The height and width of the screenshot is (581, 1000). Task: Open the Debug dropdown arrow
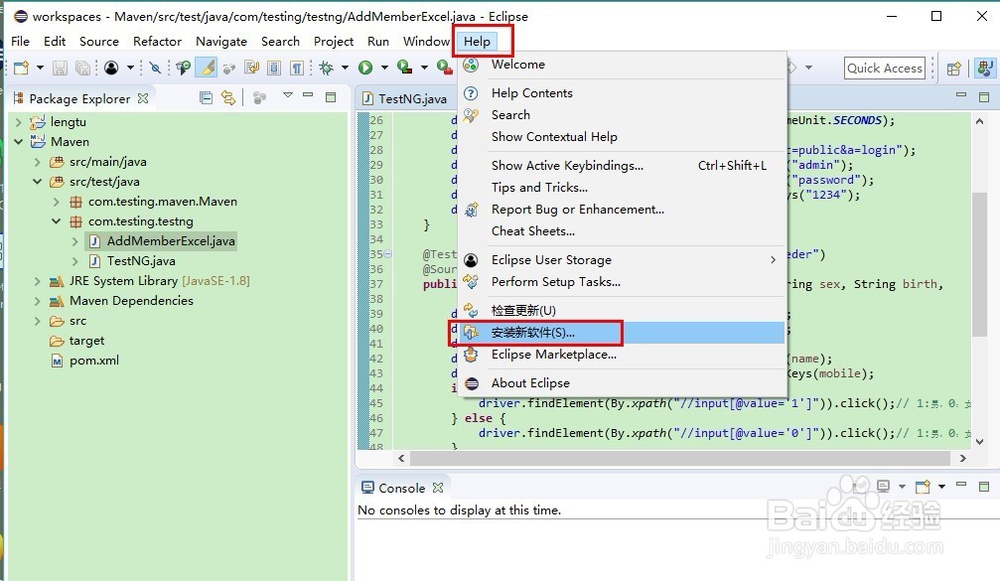click(x=345, y=68)
